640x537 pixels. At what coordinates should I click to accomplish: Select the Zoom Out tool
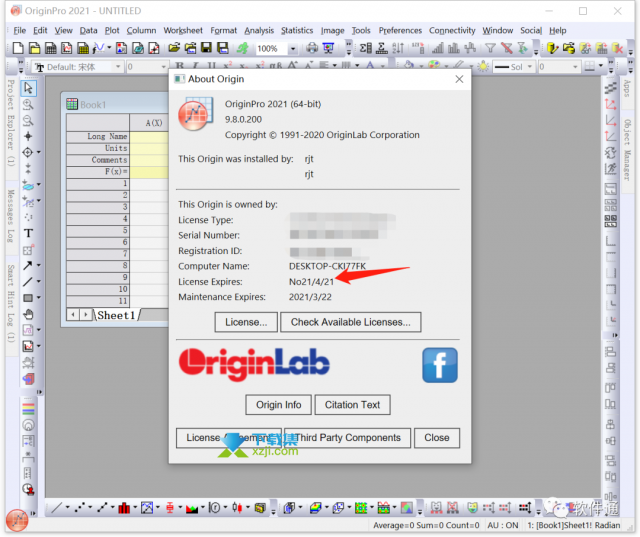(28, 121)
